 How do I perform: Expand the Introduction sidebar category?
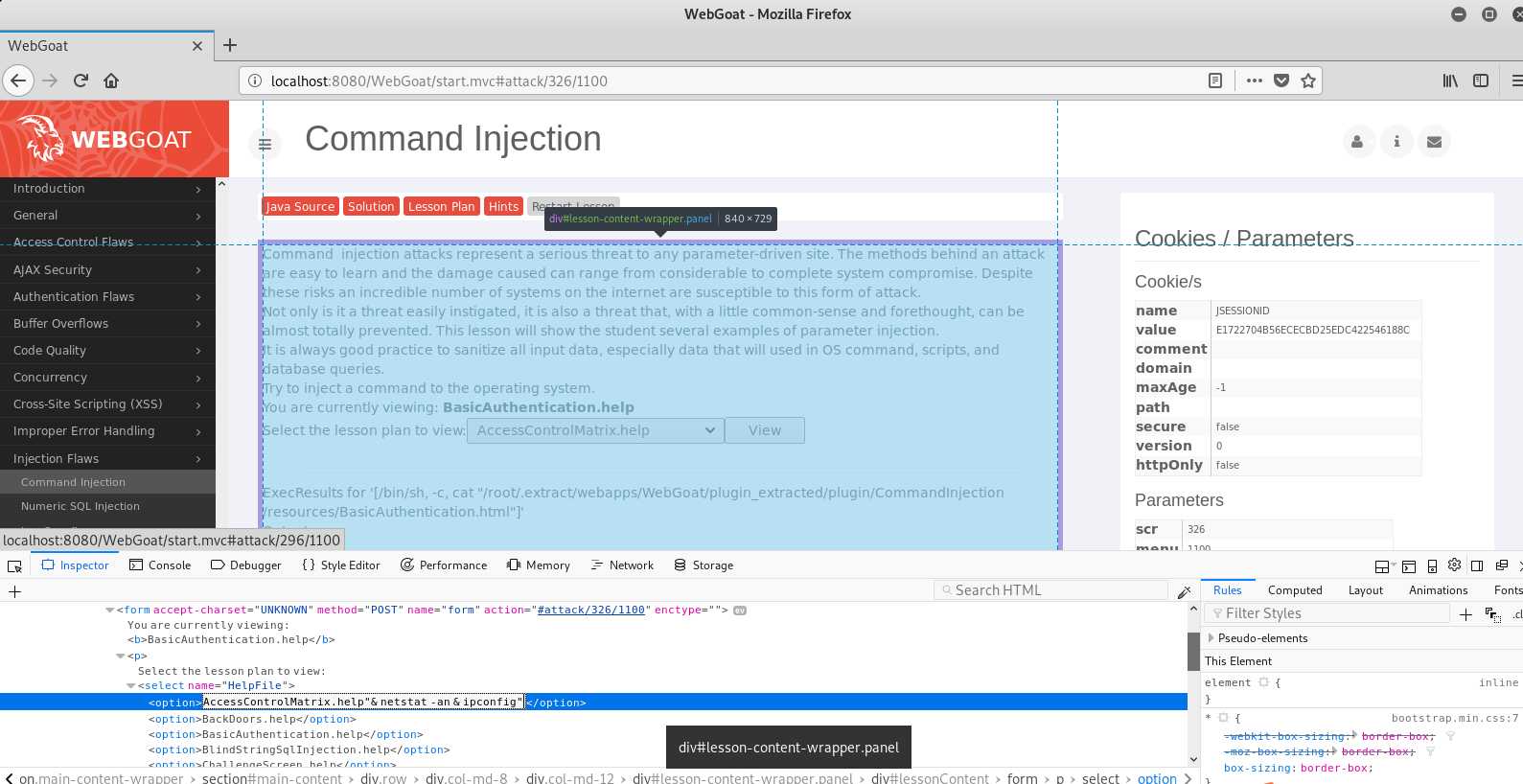pos(107,189)
